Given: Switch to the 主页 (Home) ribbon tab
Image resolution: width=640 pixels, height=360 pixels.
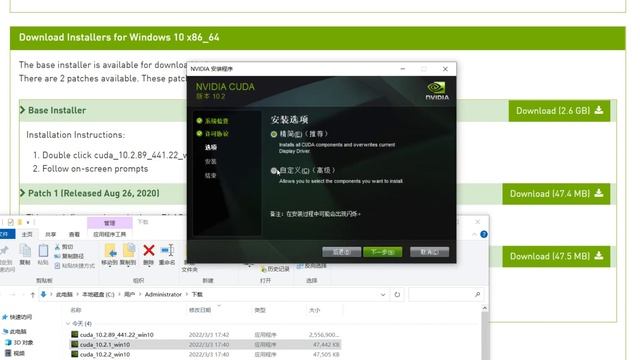Looking at the screenshot, I should [27, 234].
